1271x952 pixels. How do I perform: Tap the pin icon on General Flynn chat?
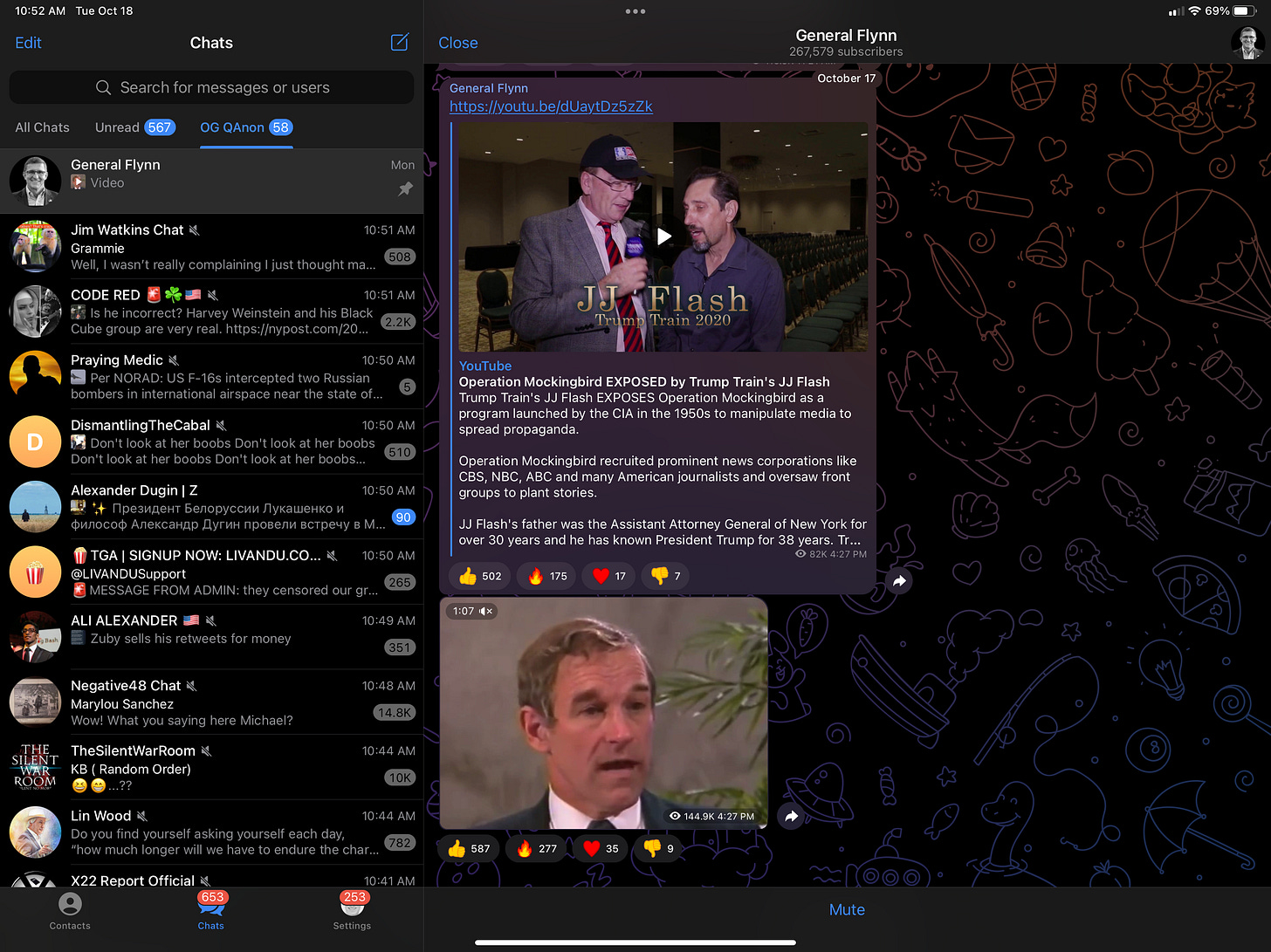[405, 188]
